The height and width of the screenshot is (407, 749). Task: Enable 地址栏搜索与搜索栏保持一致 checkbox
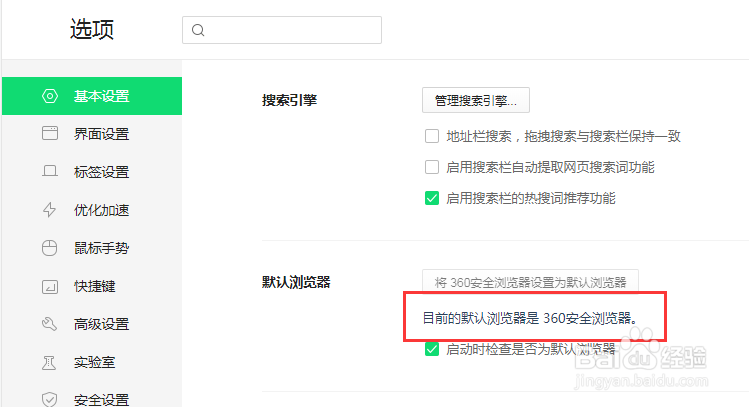432,136
